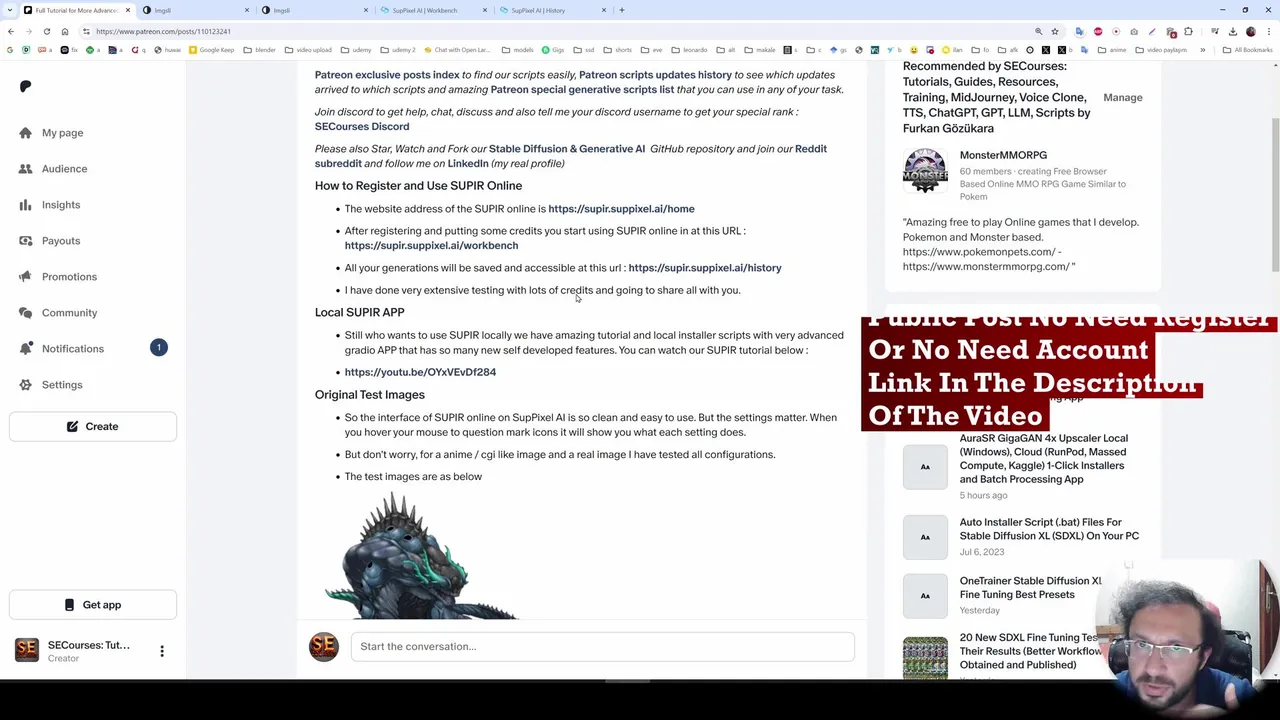Open Settings from the sidebar
The width and height of the screenshot is (1280, 720).
[x=62, y=385]
